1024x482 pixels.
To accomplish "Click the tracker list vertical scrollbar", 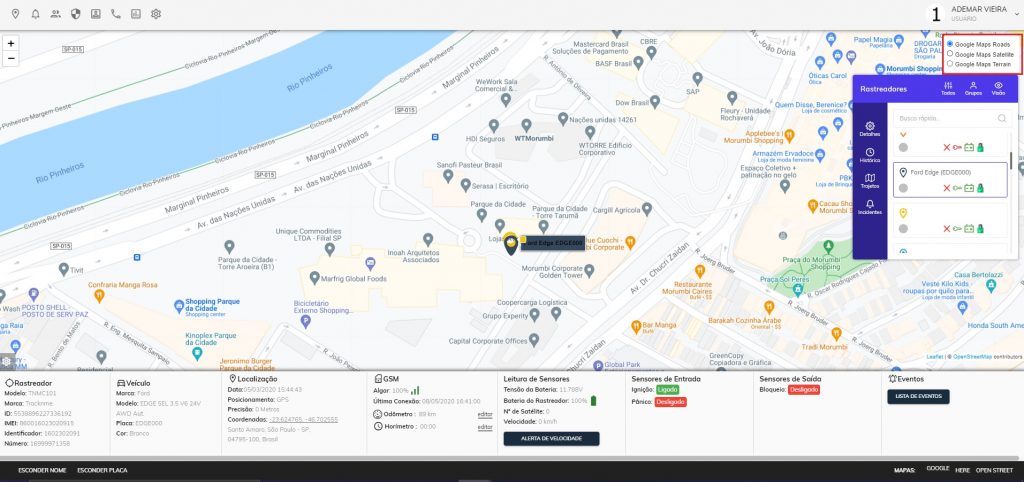I will (1012, 160).
